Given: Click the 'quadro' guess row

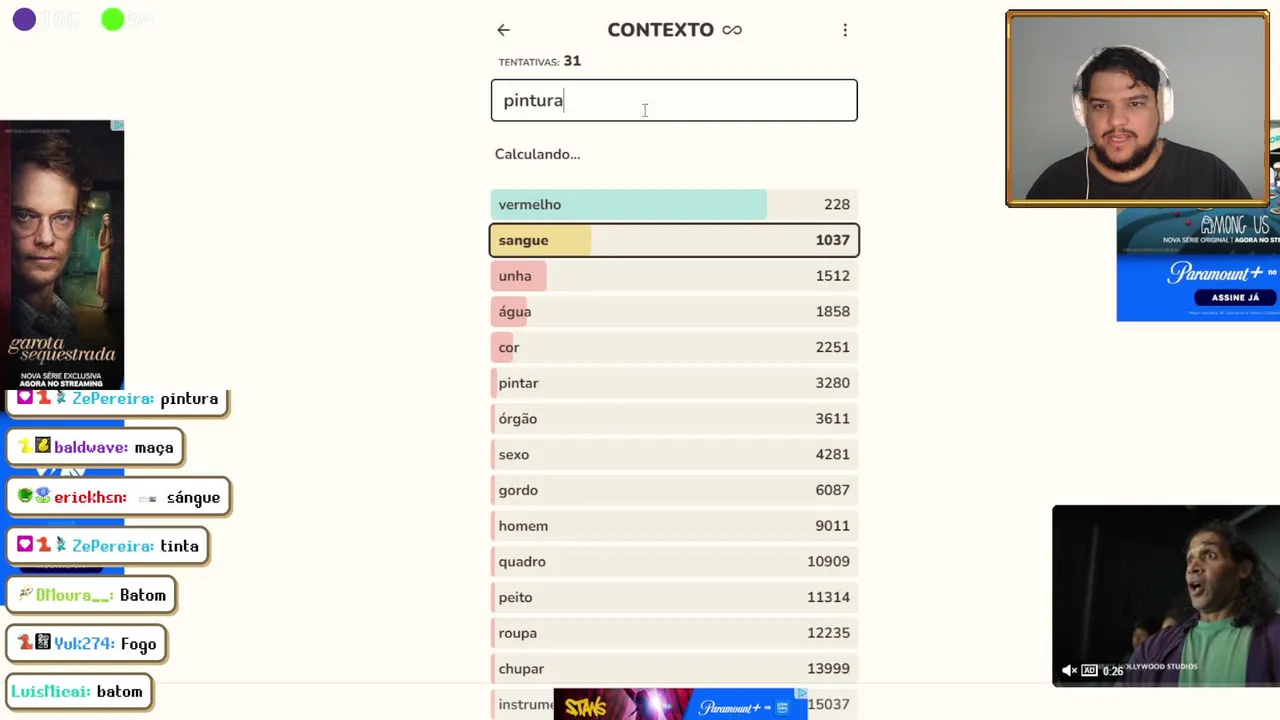Looking at the screenshot, I should pos(674,561).
